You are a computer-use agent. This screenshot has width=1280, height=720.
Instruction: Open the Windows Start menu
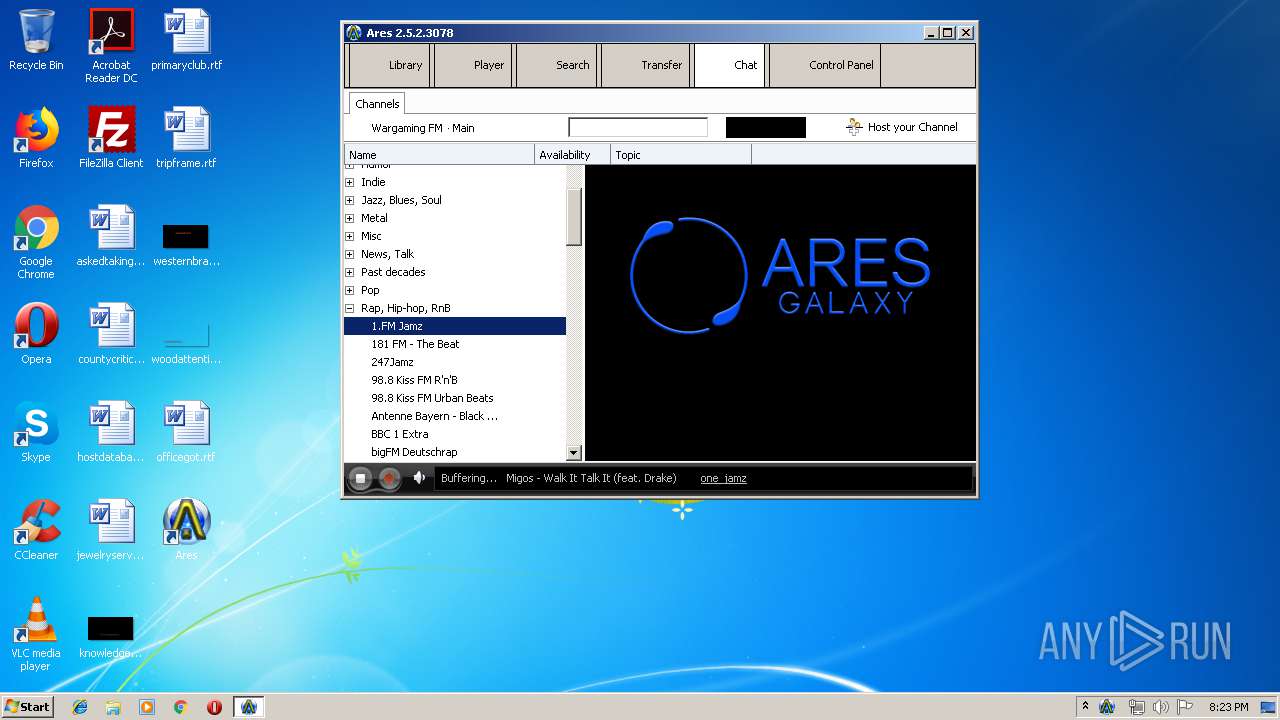tap(28, 706)
